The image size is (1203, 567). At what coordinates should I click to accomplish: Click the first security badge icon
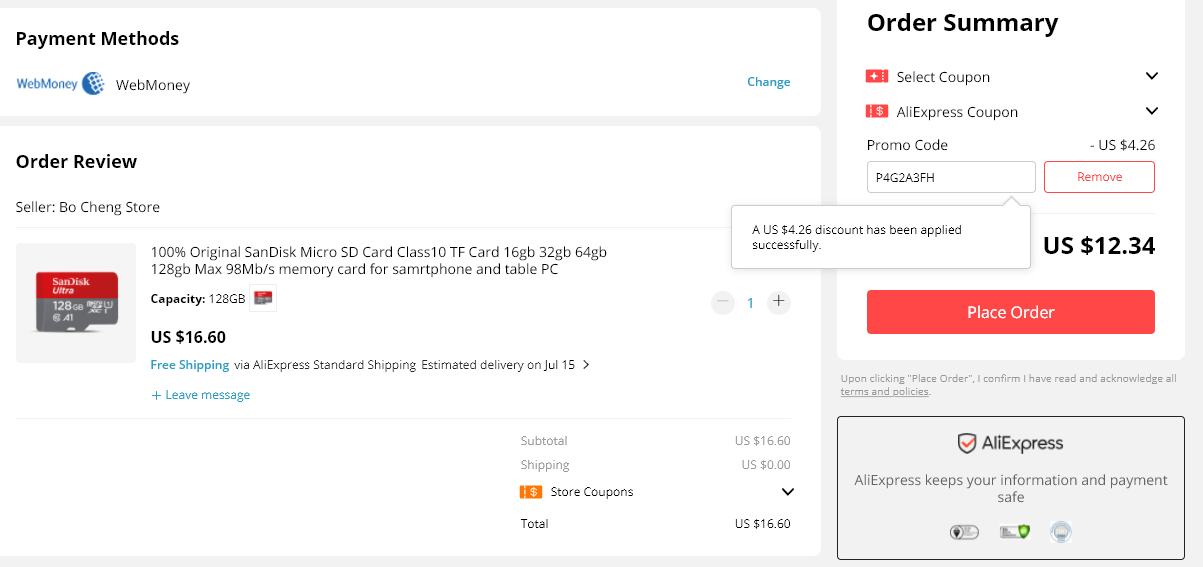(x=964, y=532)
